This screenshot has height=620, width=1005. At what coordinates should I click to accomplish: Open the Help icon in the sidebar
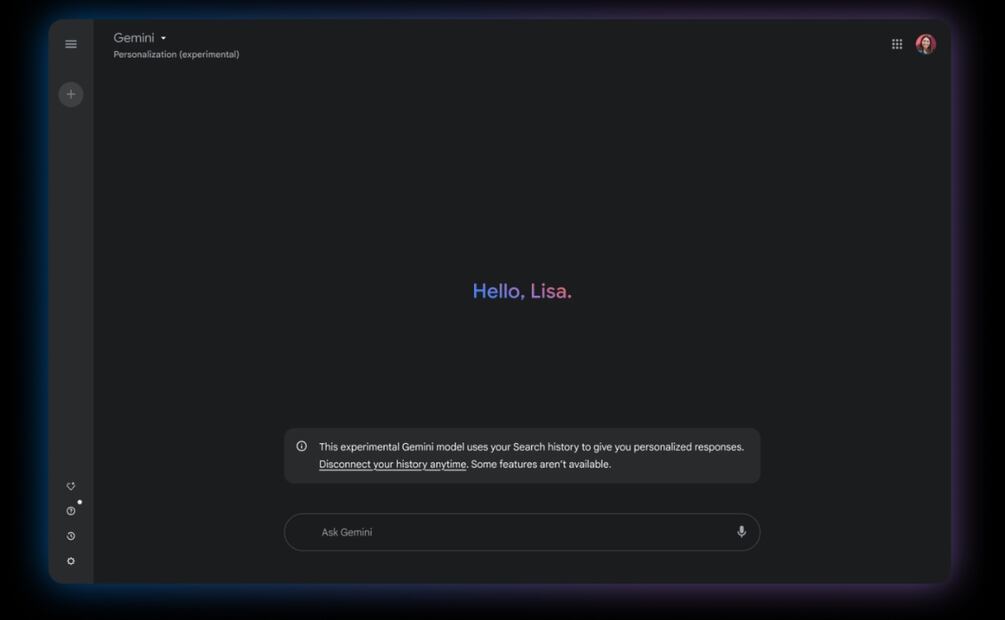(x=71, y=511)
